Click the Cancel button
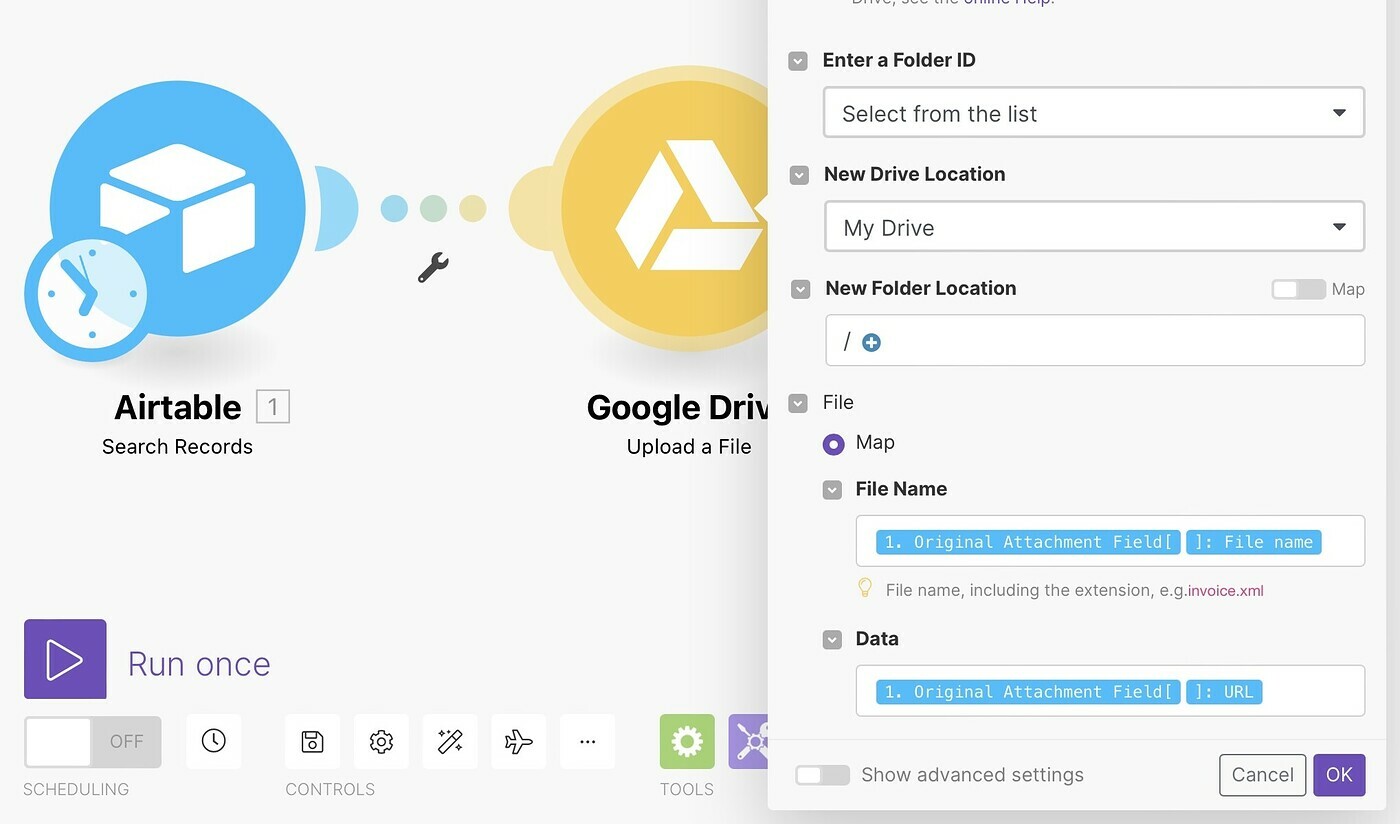Image resolution: width=1400 pixels, height=824 pixels. (1262, 775)
